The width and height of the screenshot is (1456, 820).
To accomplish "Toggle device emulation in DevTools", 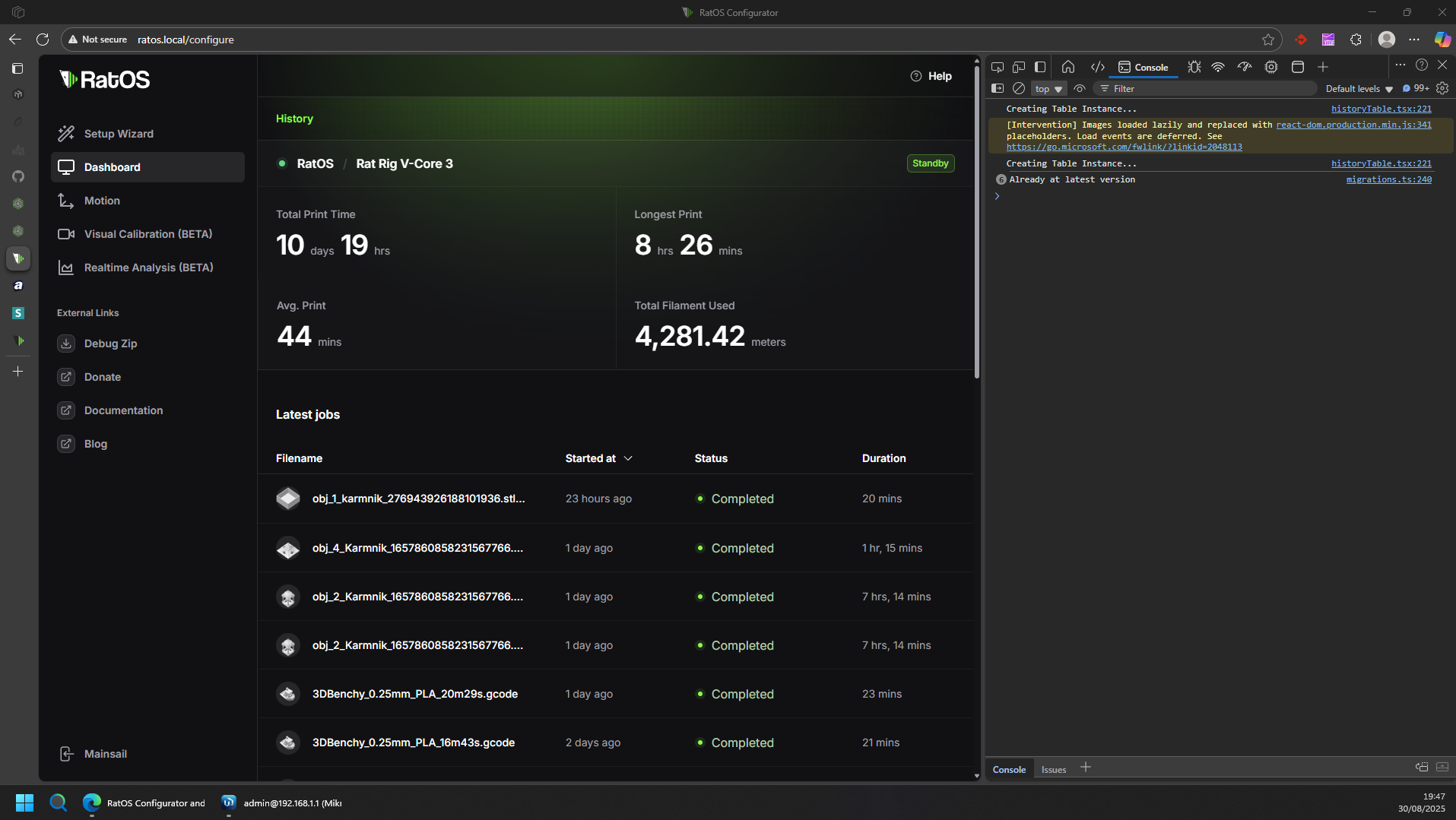I will (1019, 67).
